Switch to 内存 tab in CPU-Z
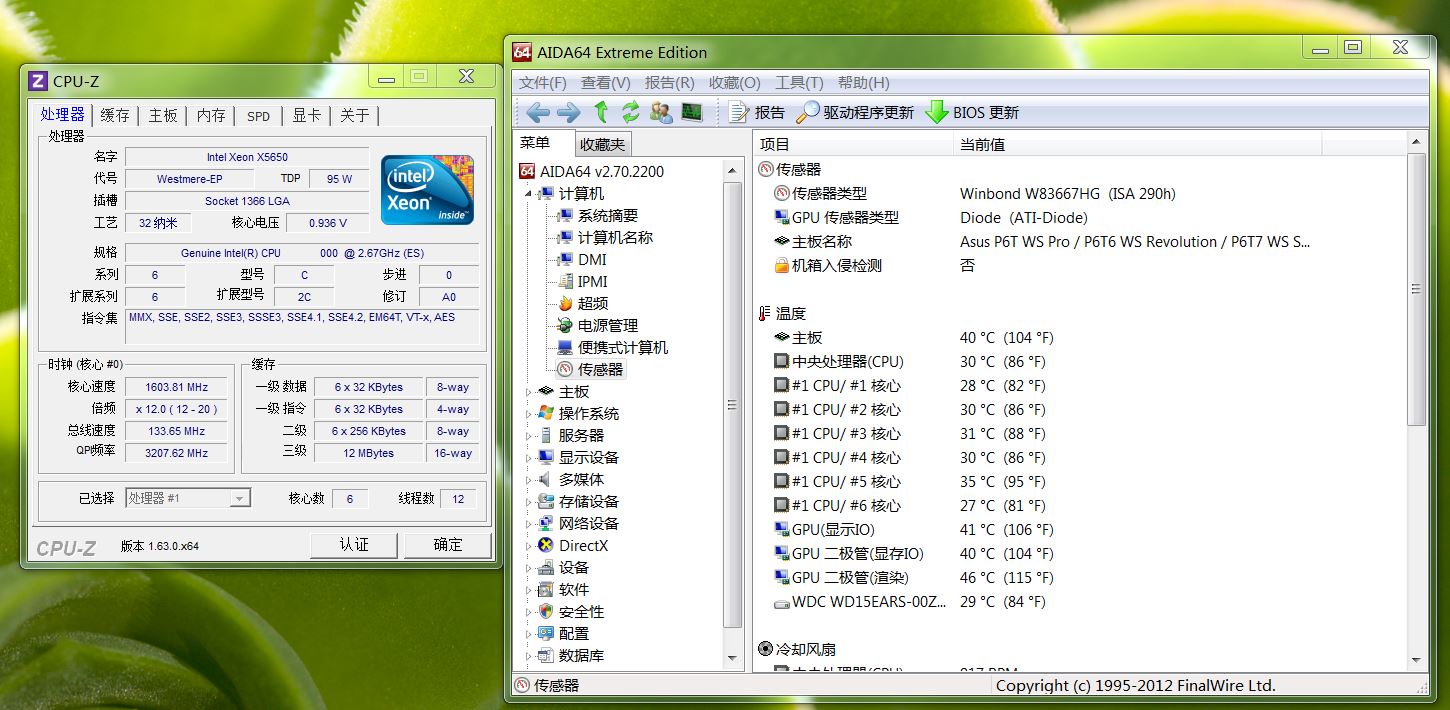Image resolution: width=1450 pixels, height=710 pixels. point(211,115)
